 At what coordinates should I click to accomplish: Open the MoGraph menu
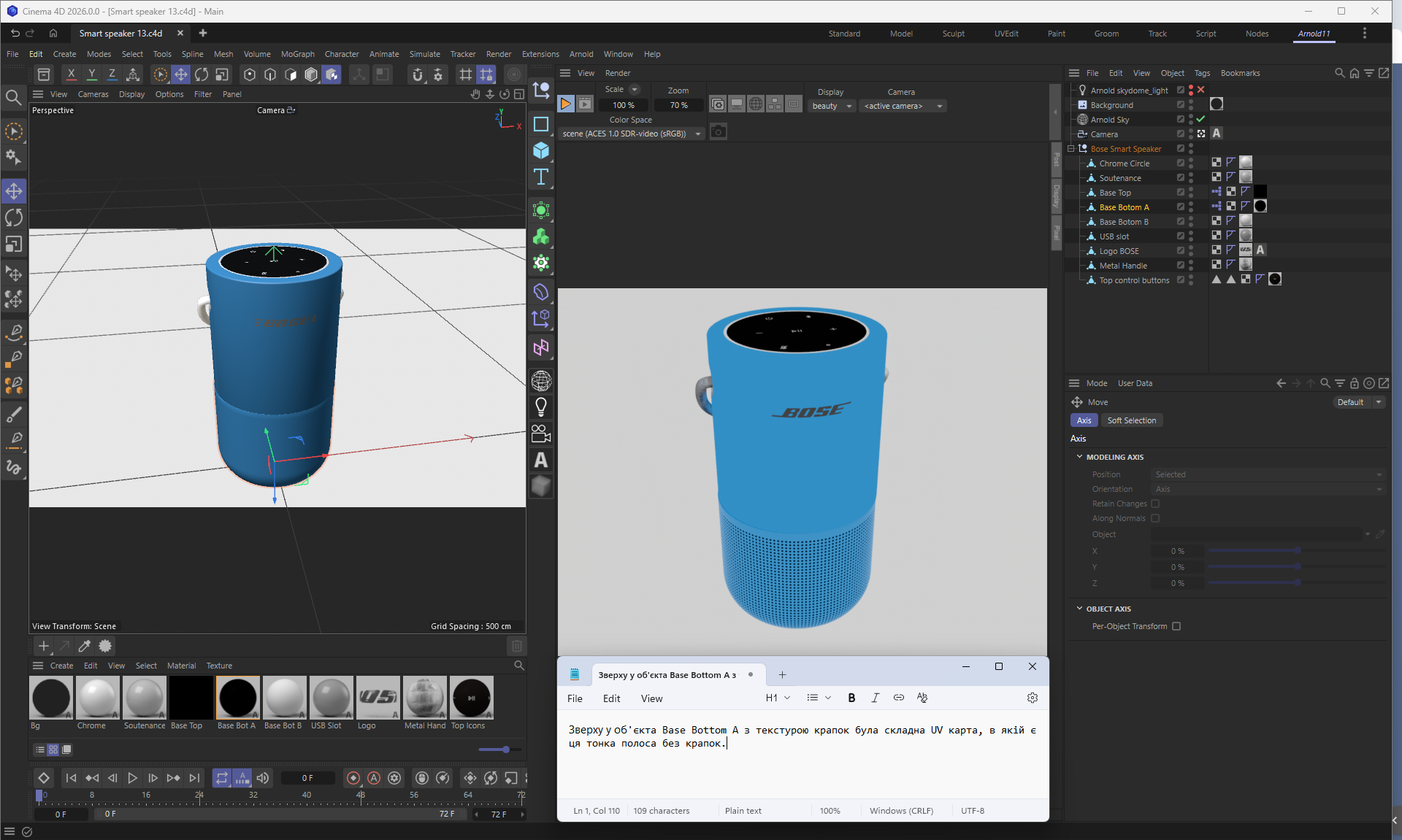tap(297, 54)
